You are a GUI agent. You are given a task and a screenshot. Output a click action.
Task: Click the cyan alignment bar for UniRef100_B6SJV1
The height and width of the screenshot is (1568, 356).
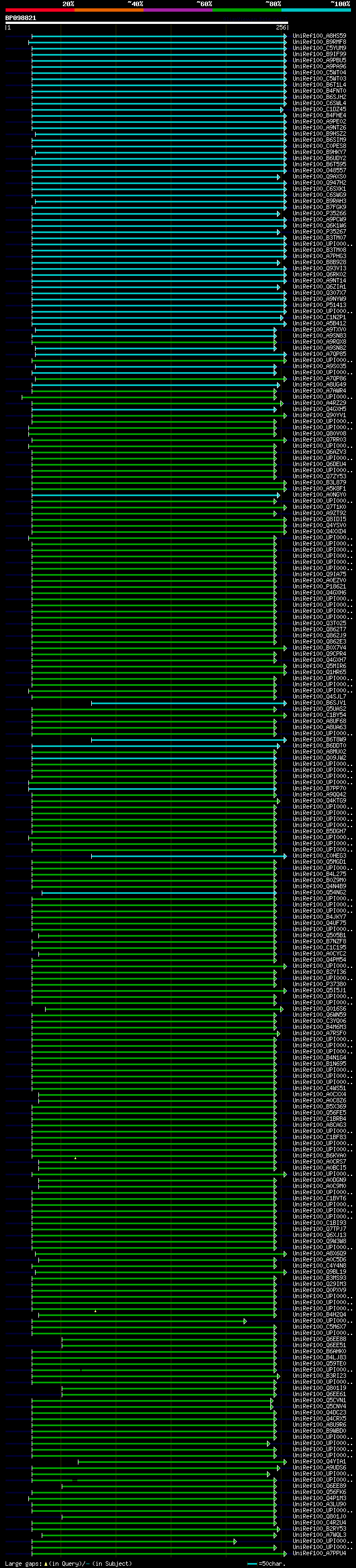coord(189,703)
